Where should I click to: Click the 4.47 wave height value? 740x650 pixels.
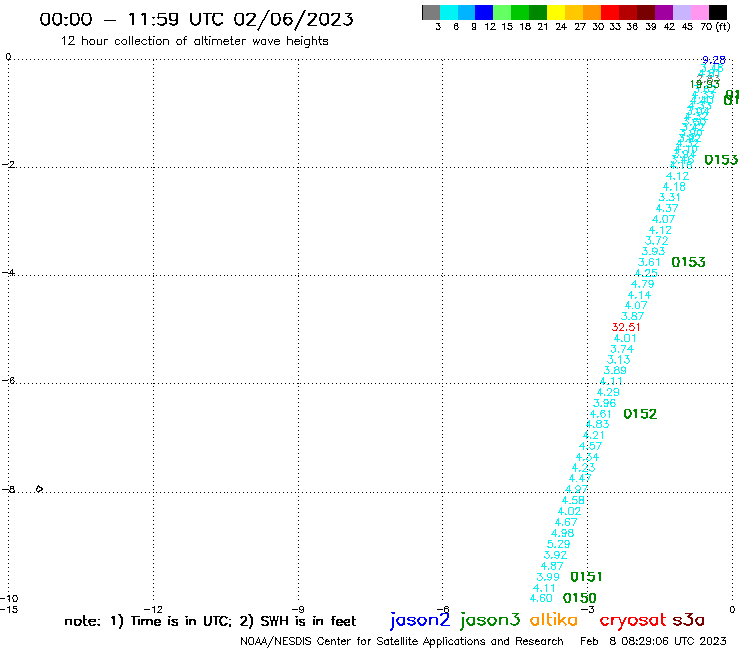click(580, 479)
